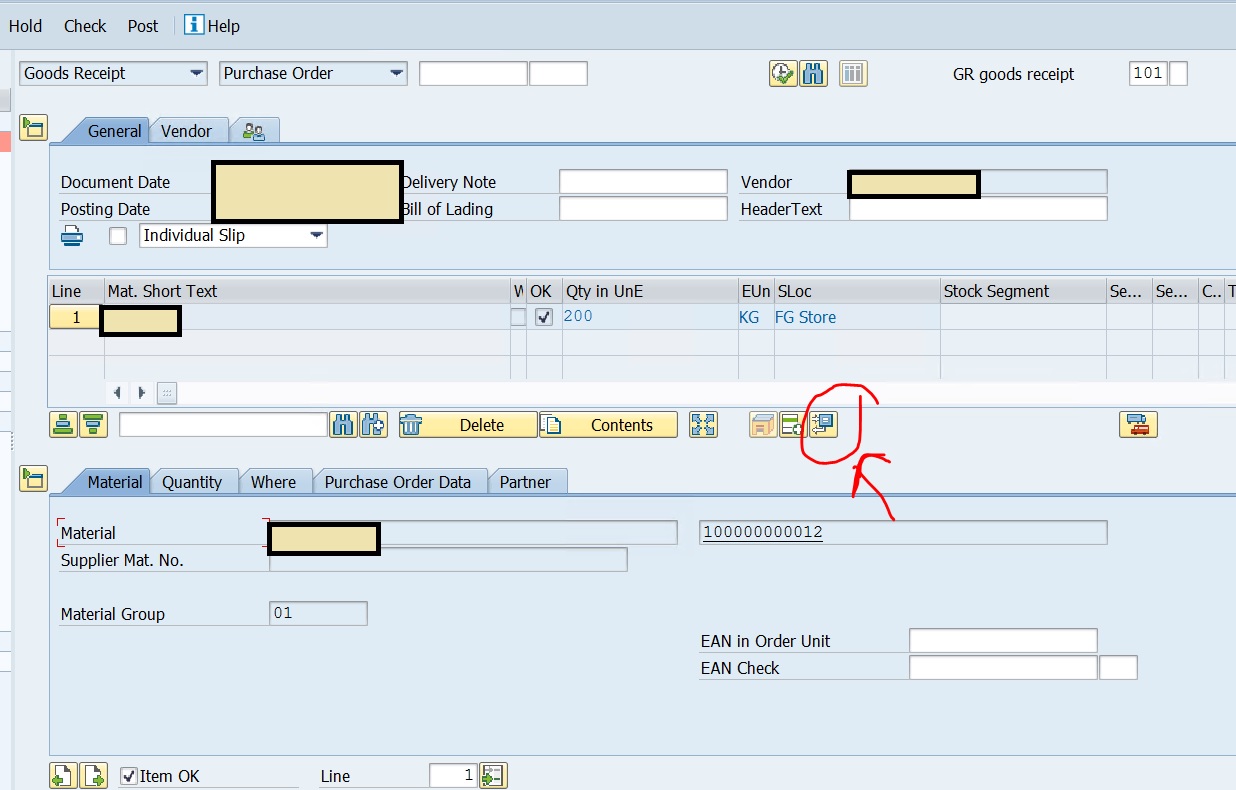1236x790 pixels.
Task: Click the printer icon under Posting Date
Action: click(x=72, y=236)
